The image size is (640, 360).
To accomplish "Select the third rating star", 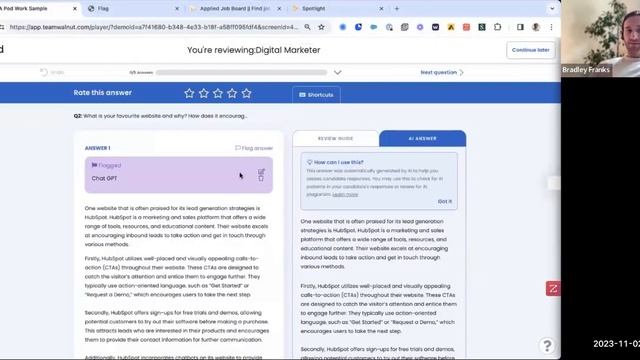I will [x=218, y=93].
